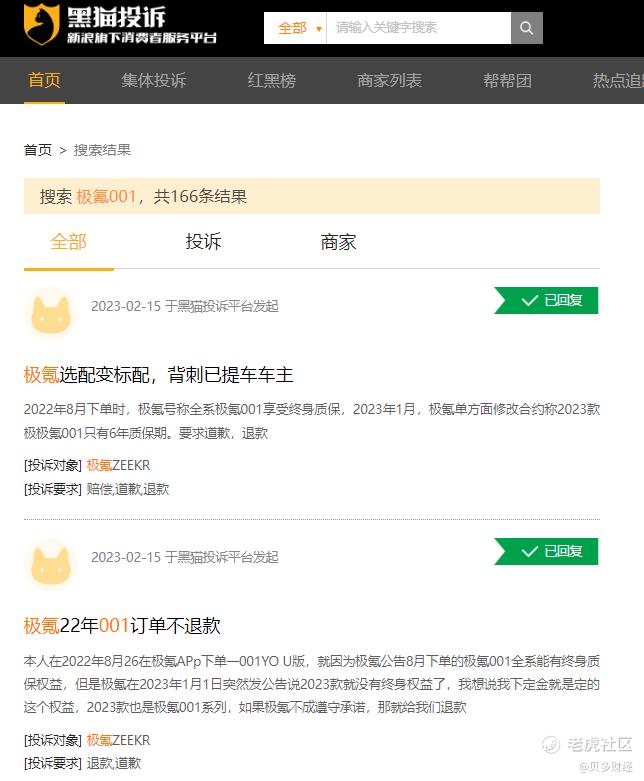Click 退款,道歉 complaint demand text
644x781 pixels.
click(114, 763)
